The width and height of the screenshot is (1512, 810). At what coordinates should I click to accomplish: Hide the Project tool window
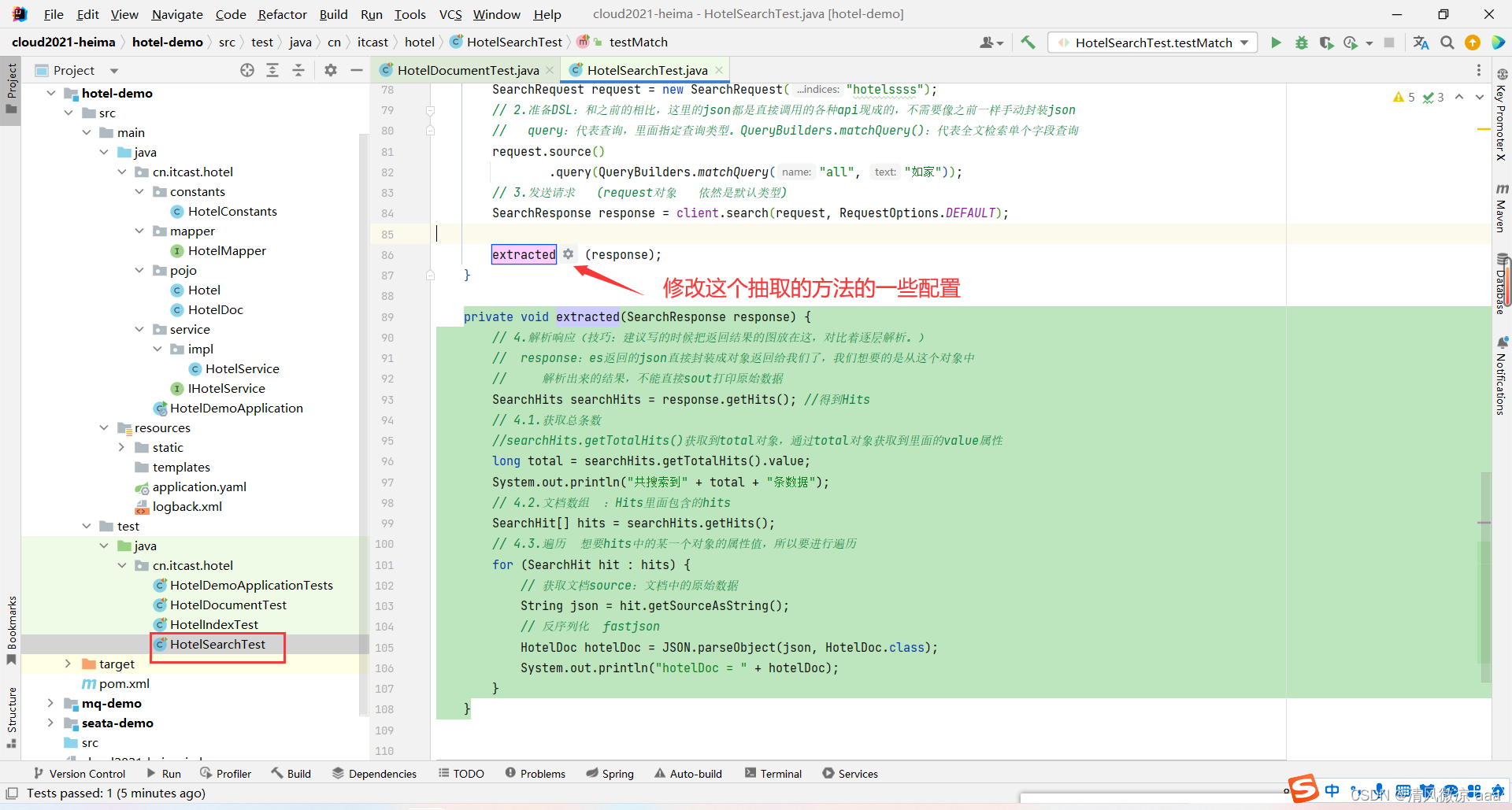coord(356,70)
